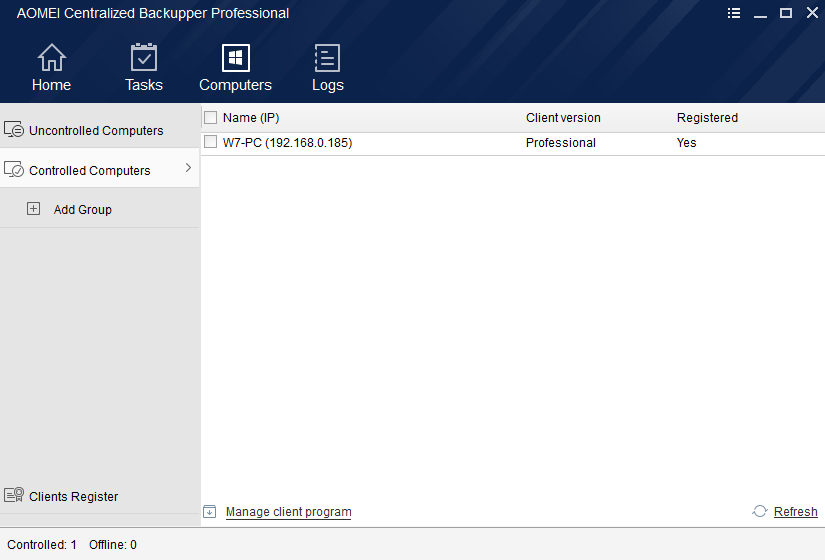This screenshot has width=825, height=560.
Task: Follow the Manage client program link
Action: click(288, 512)
